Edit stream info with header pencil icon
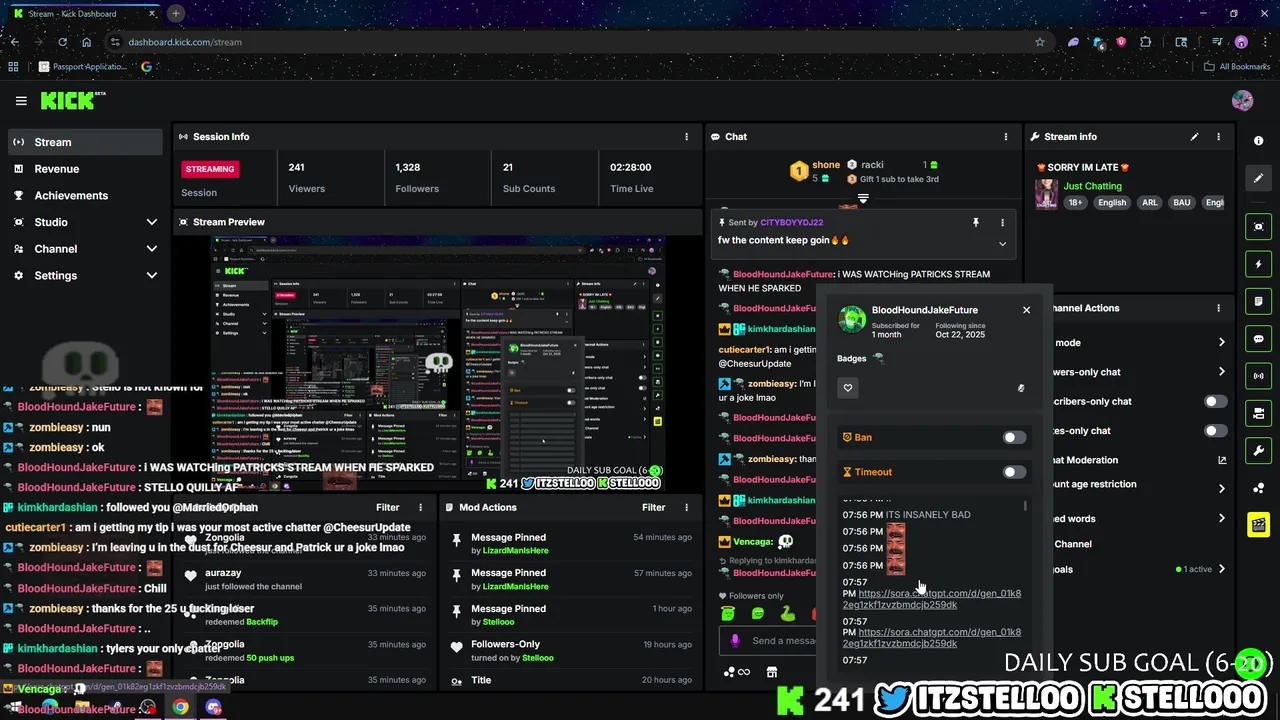The width and height of the screenshot is (1280, 720). pyautogui.click(x=1194, y=137)
